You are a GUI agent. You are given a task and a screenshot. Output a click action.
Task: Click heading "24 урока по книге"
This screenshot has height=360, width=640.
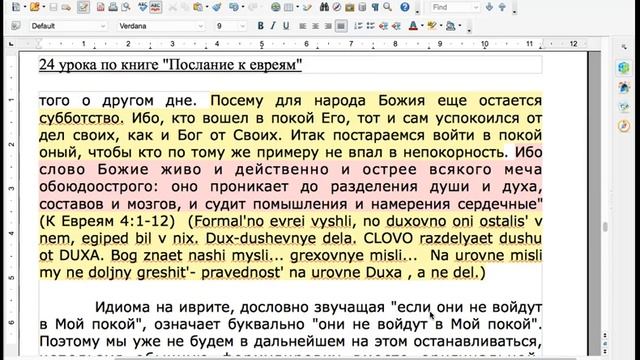(x=99, y=64)
